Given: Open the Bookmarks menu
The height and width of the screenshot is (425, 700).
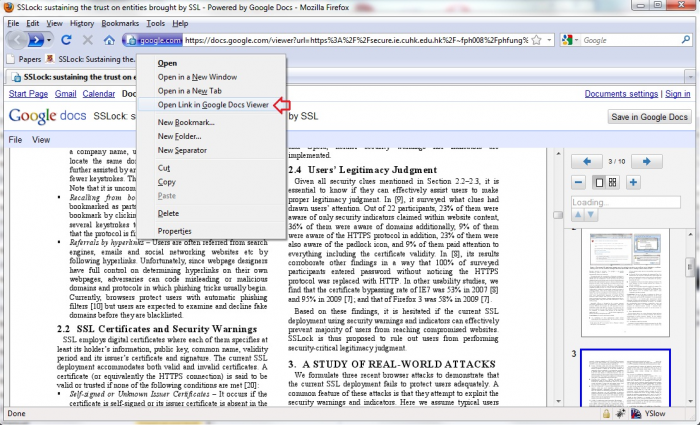Looking at the screenshot, I should click(x=120, y=24).
